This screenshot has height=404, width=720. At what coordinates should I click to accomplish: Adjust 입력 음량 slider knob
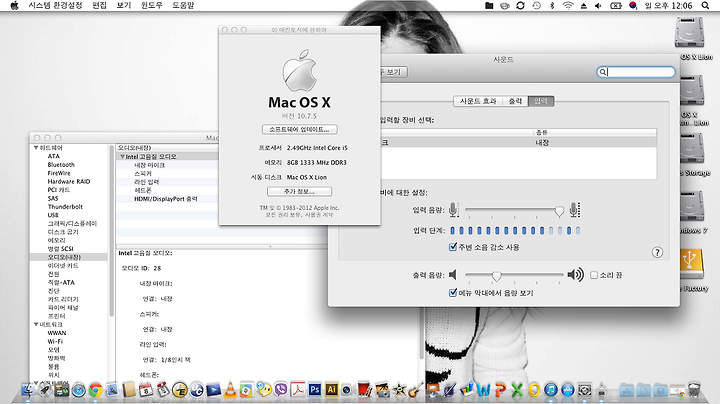pos(559,211)
